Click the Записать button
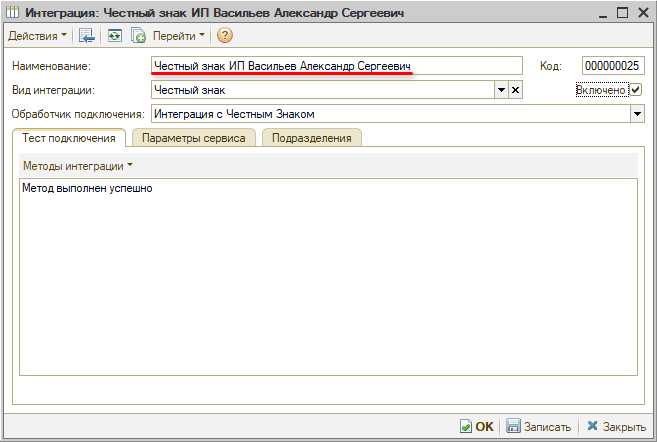This screenshot has width=657, height=442. click(538, 426)
